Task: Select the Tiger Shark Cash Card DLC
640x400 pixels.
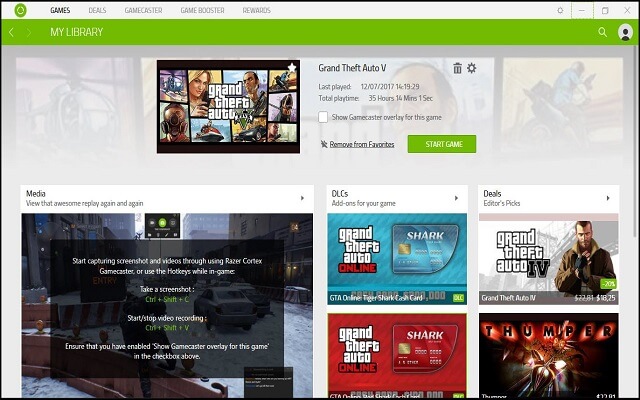Action: pos(397,258)
